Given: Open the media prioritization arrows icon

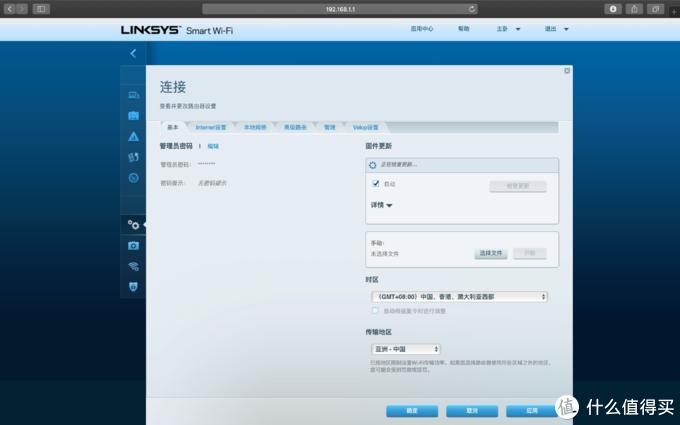Looking at the screenshot, I should click(134, 157).
